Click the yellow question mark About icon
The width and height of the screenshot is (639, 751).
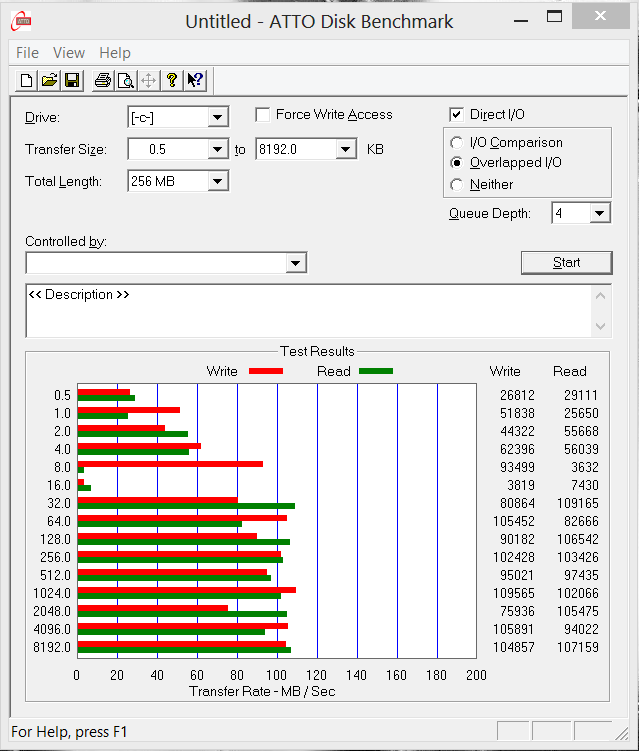(x=172, y=81)
